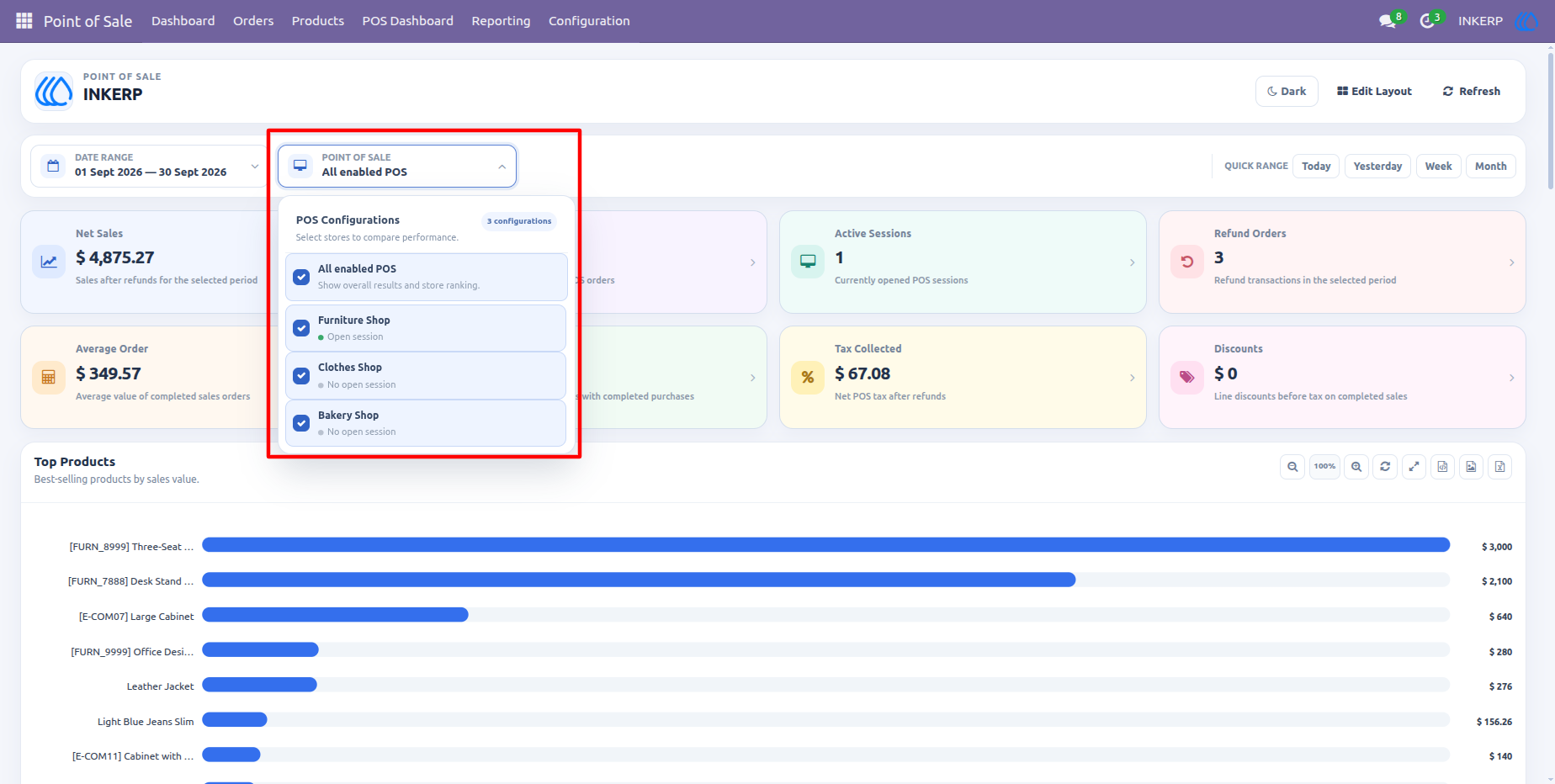Open the Date Range dropdown
The image size is (1555, 784).
pos(151,166)
